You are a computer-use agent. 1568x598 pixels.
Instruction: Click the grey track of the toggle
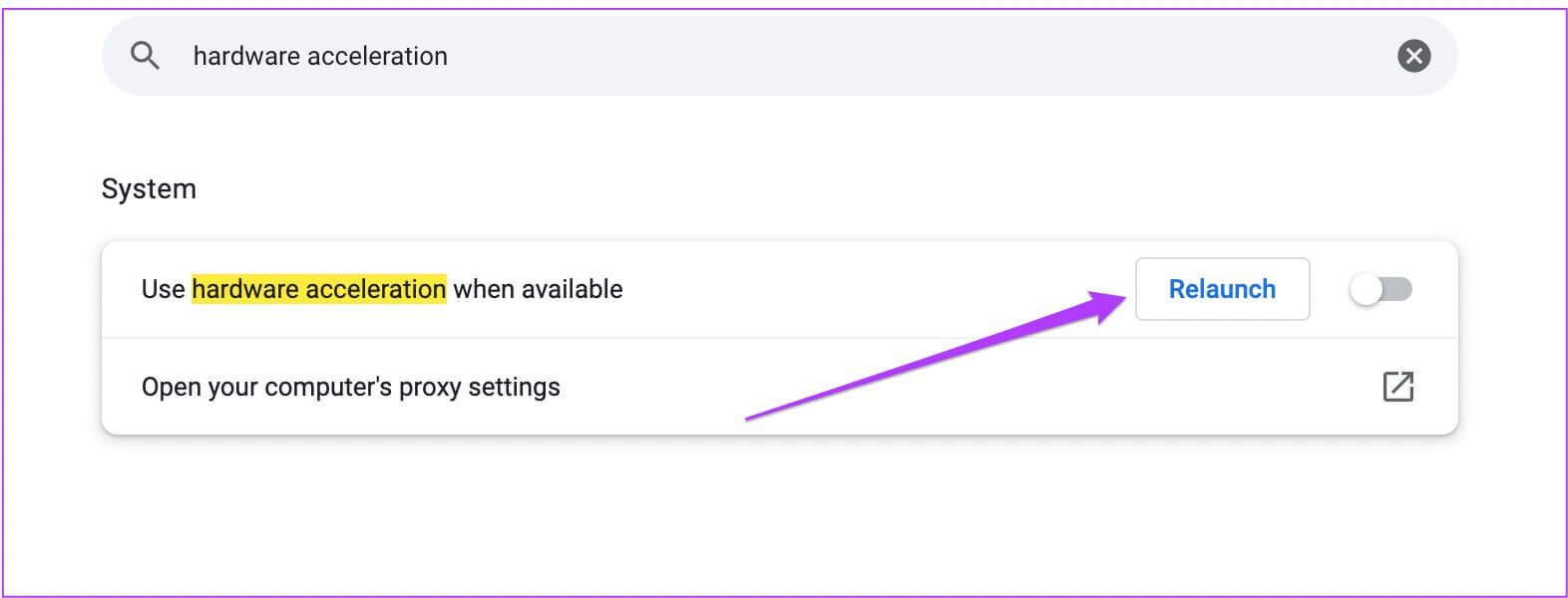pos(1399,289)
